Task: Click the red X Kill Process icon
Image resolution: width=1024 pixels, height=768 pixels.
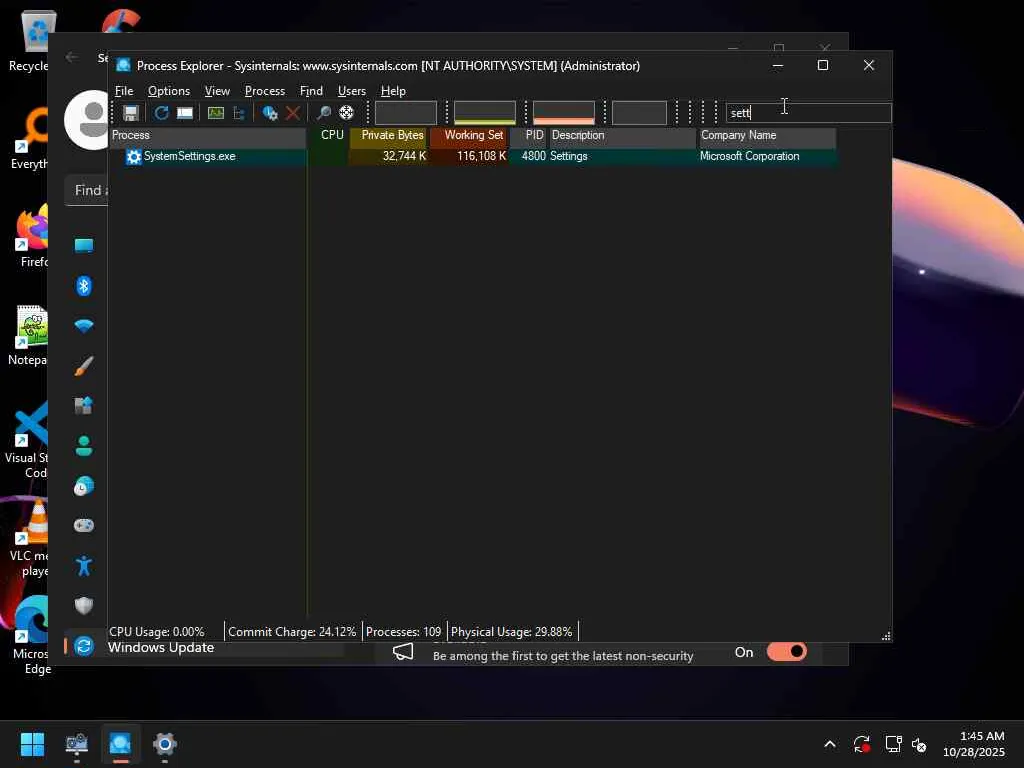Action: click(x=293, y=113)
